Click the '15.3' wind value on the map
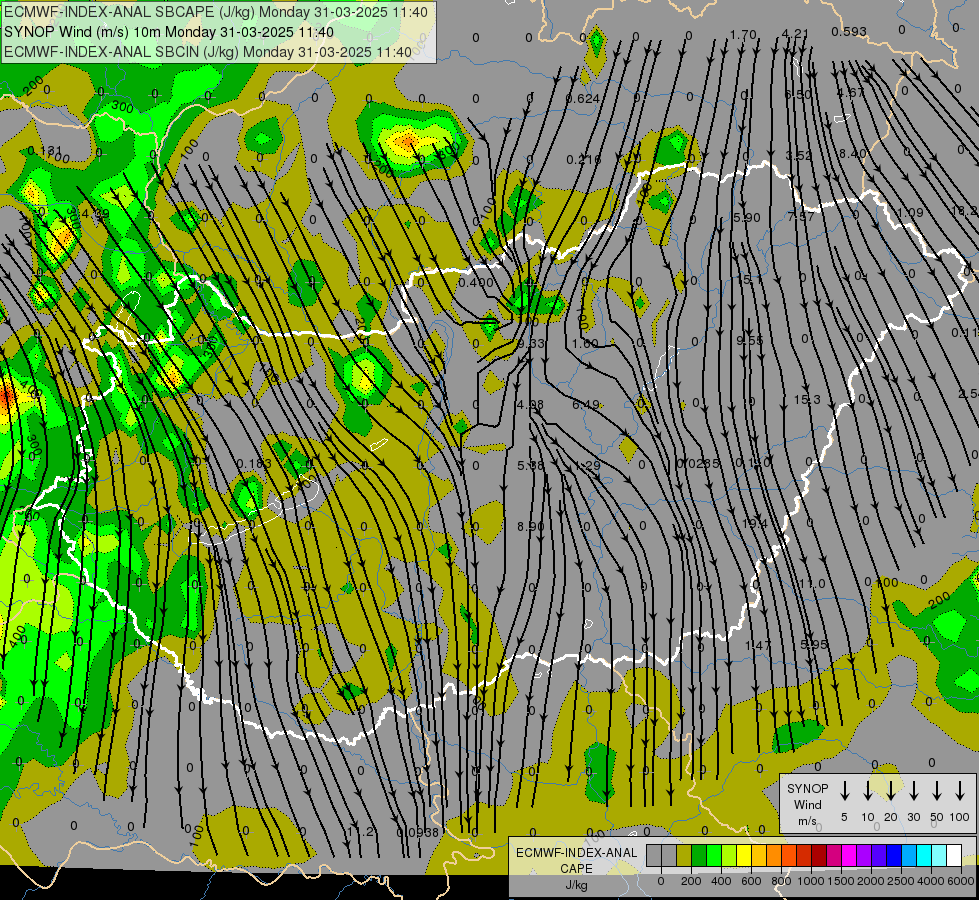Screen dimensions: 979x900 (x=807, y=399)
